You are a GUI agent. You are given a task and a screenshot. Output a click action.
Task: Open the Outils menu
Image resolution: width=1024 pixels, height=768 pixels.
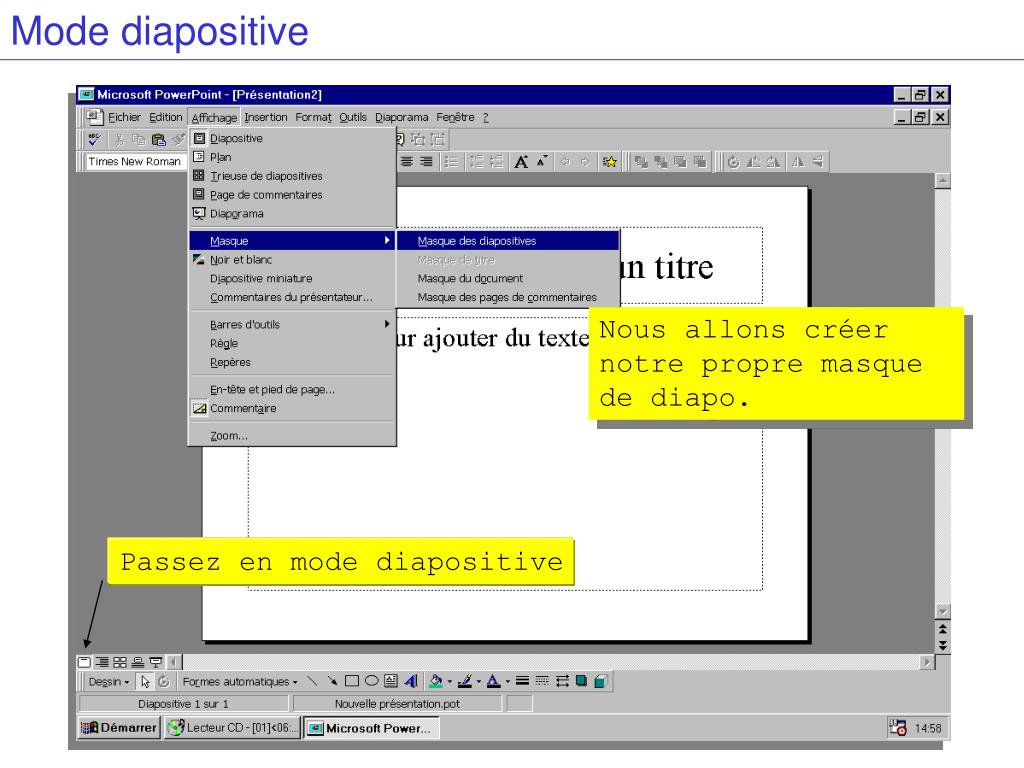point(353,118)
